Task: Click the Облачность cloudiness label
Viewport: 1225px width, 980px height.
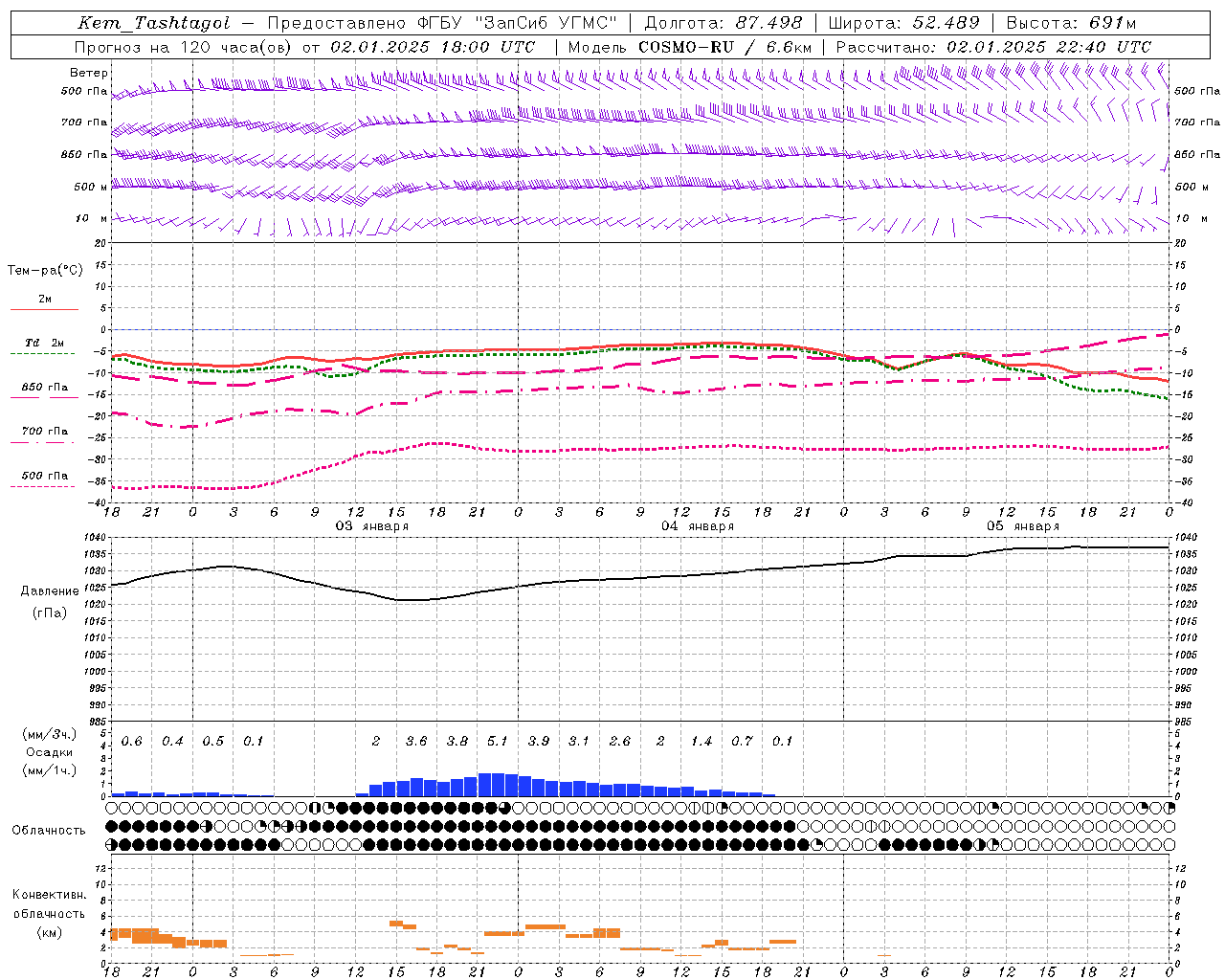Action: click(x=49, y=830)
